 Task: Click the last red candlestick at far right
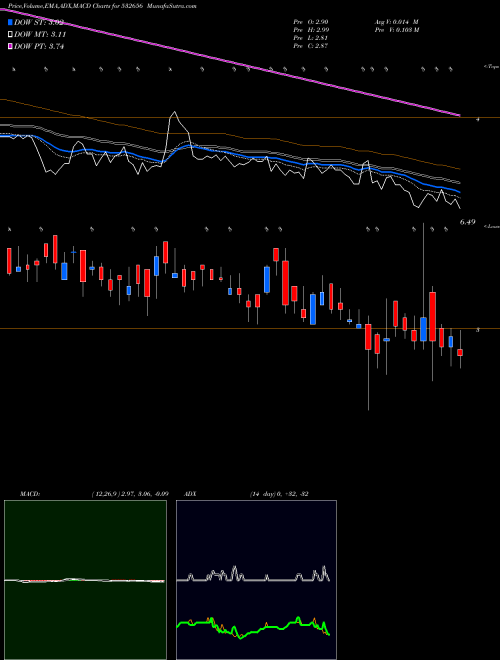point(460,352)
